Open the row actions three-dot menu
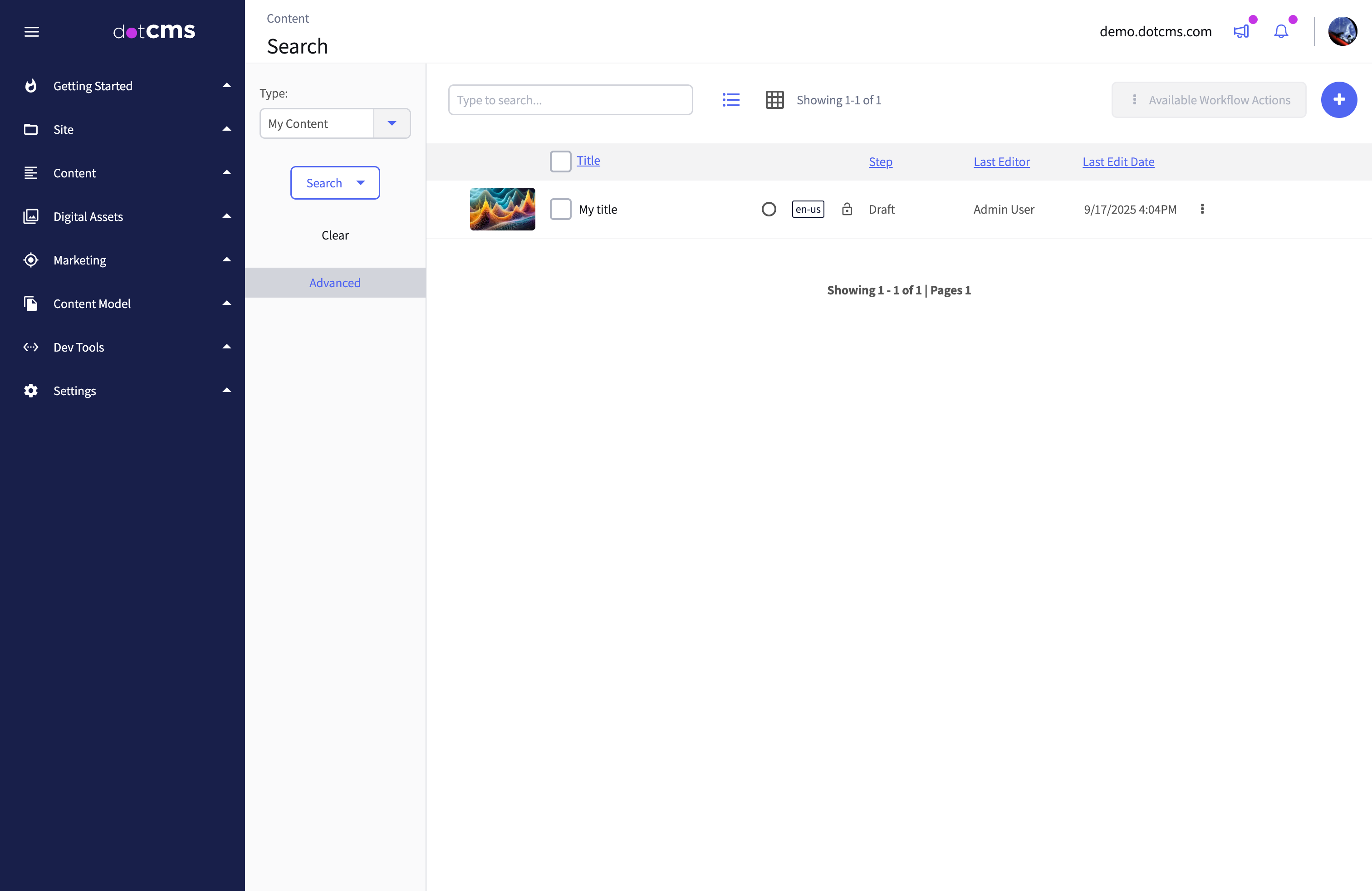The width and height of the screenshot is (1372, 891). [x=1202, y=209]
